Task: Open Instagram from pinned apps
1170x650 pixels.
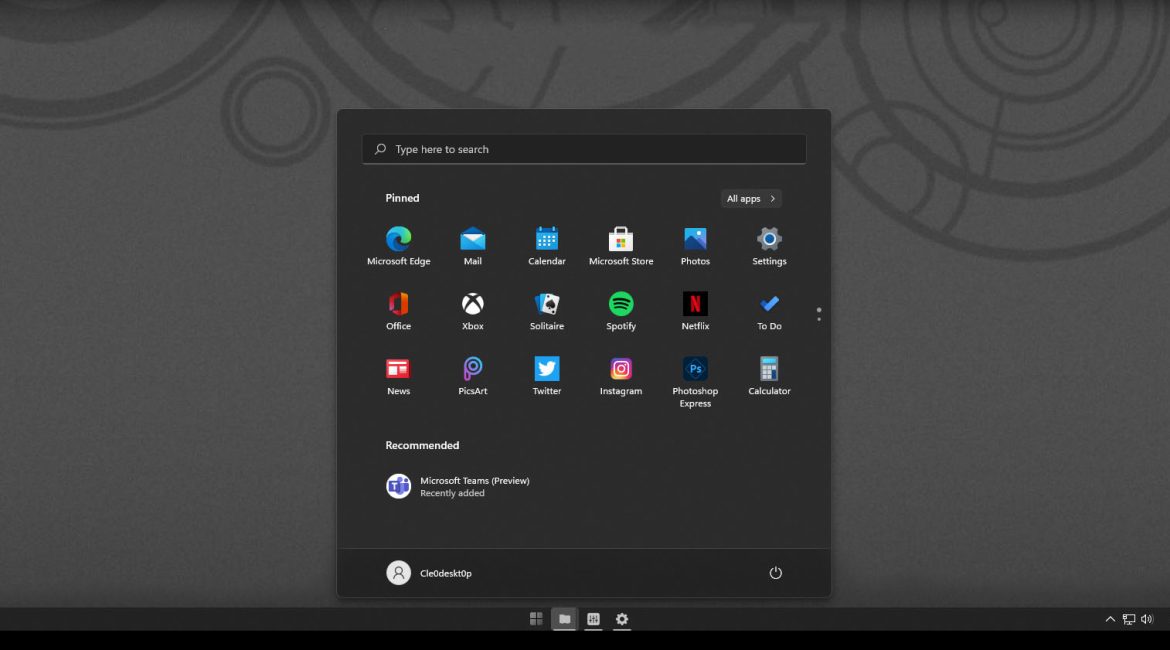Action: (x=621, y=370)
